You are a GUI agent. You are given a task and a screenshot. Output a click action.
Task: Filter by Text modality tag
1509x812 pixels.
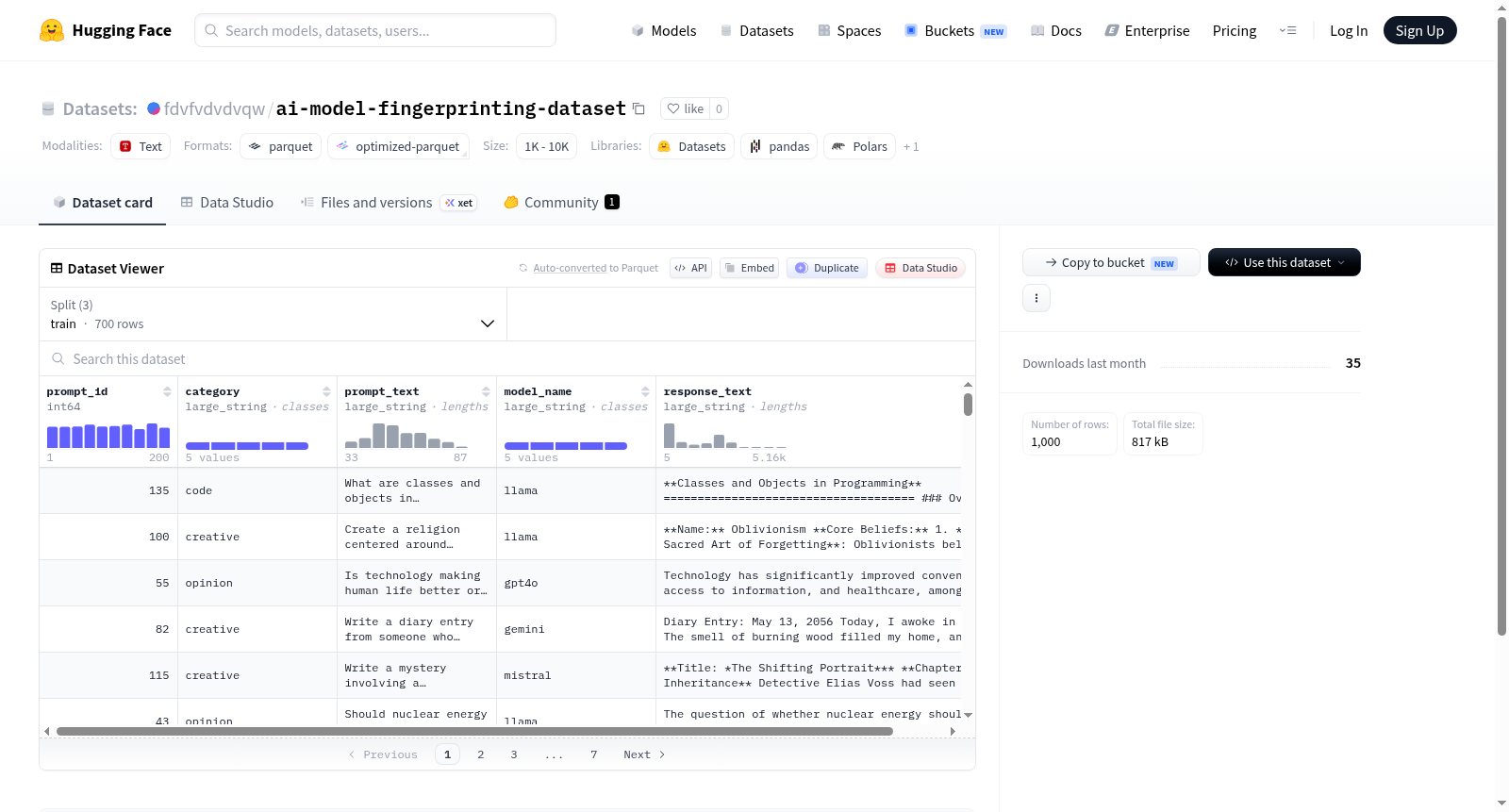click(141, 146)
